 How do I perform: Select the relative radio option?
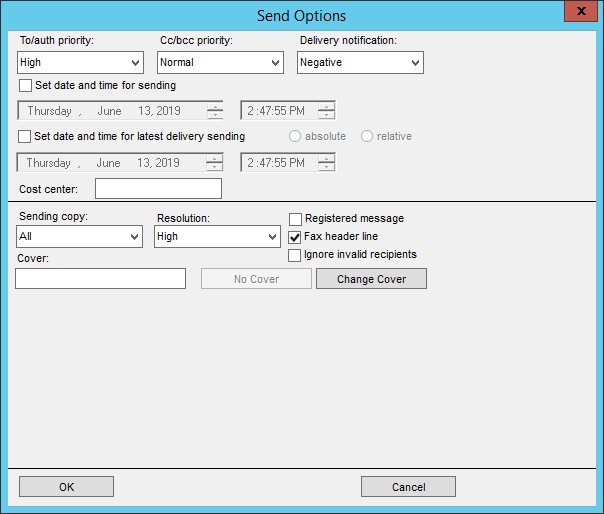coord(367,136)
